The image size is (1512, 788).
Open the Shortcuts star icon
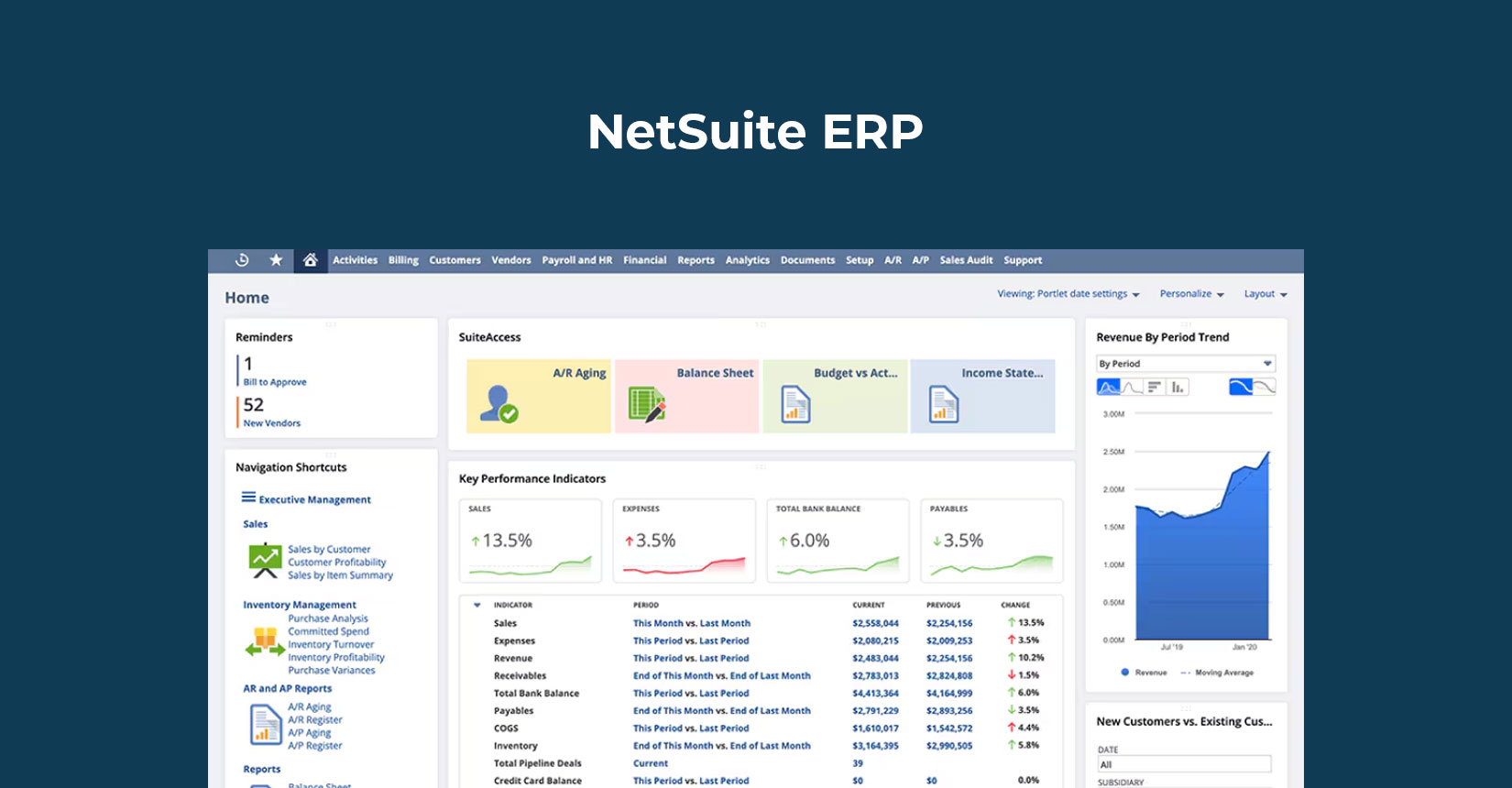tap(276, 260)
